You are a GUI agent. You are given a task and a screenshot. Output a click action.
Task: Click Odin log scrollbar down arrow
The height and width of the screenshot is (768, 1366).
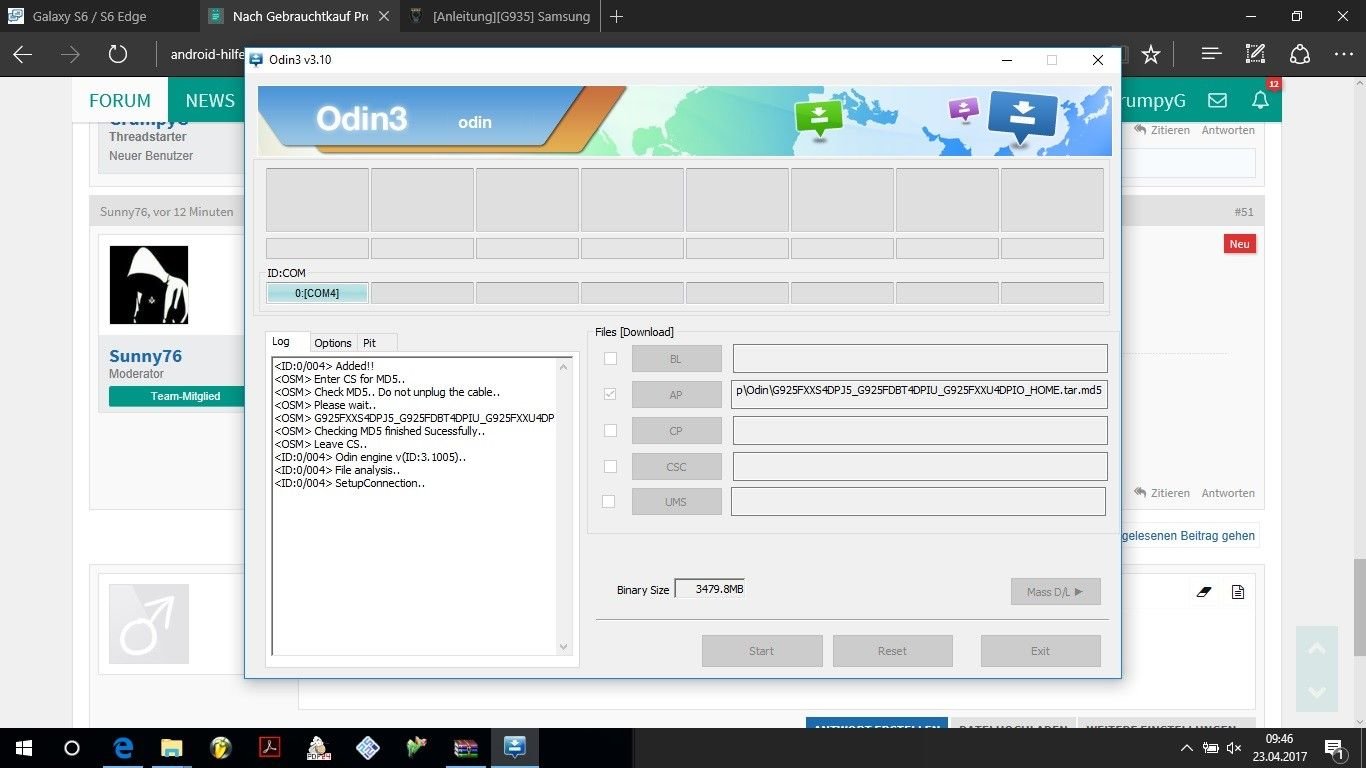563,647
